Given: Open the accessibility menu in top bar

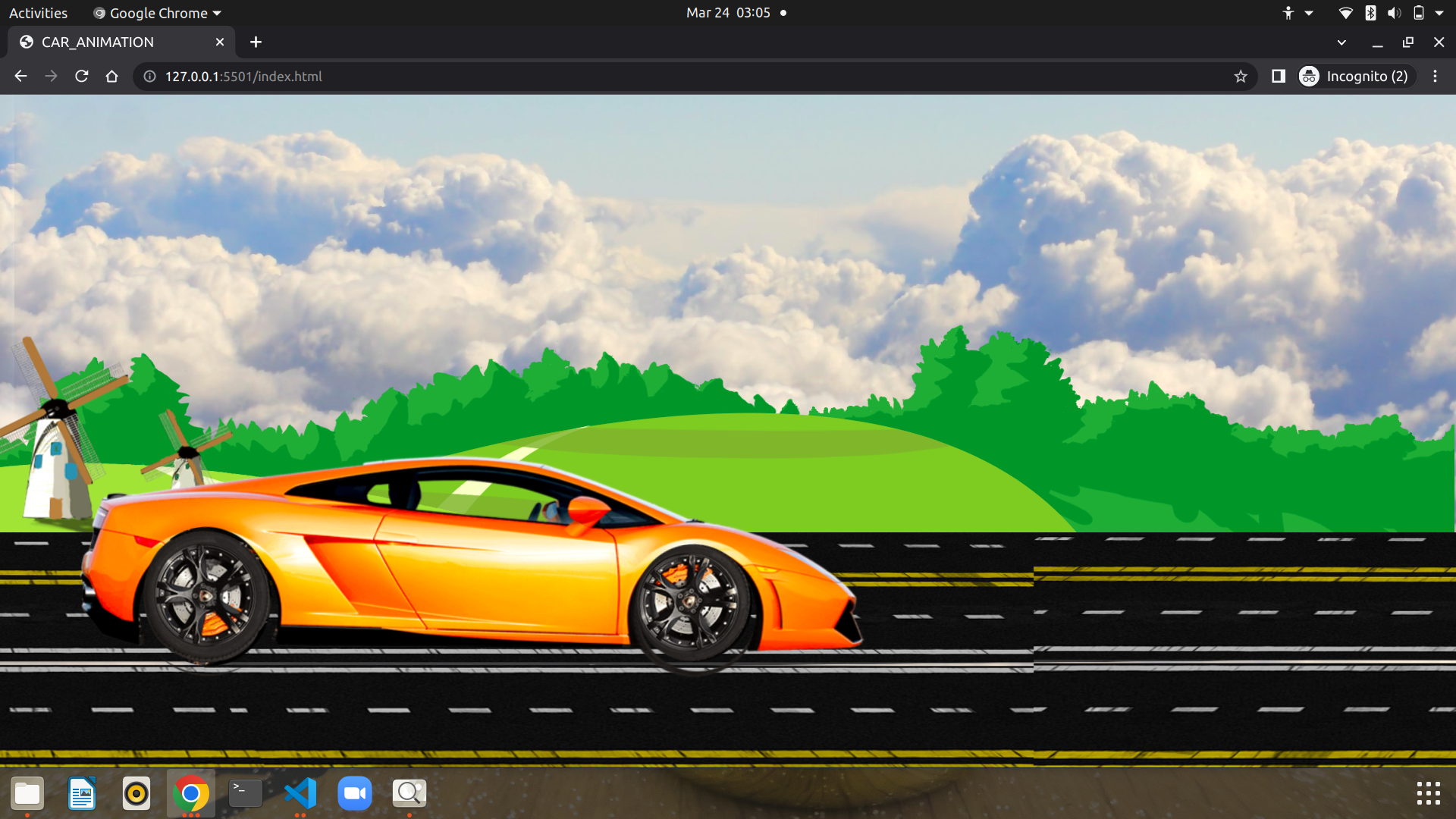Looking at the screenshot, I should coord(1297,13).
